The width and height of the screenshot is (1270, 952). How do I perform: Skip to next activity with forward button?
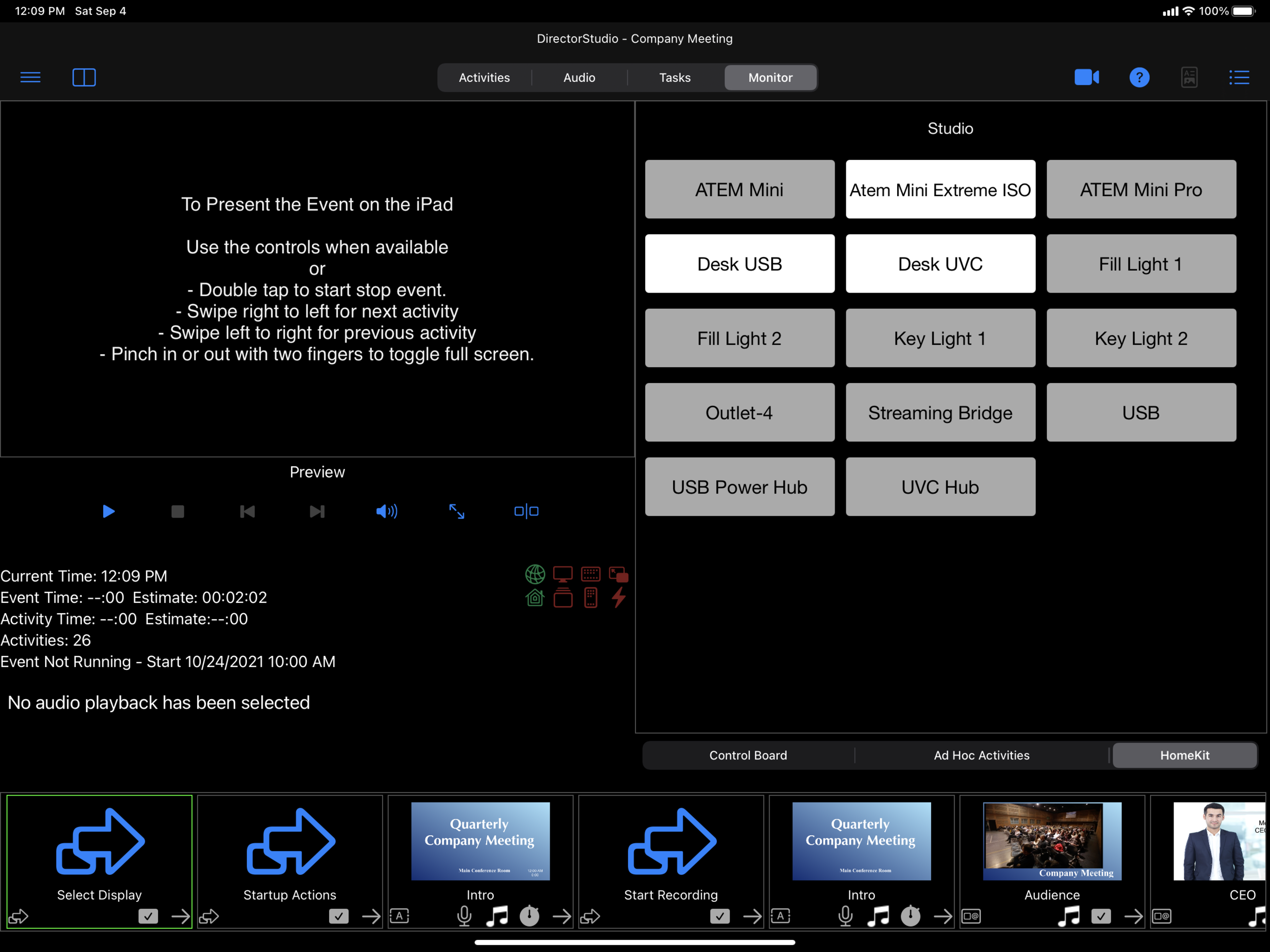click(x=317, y=511)
